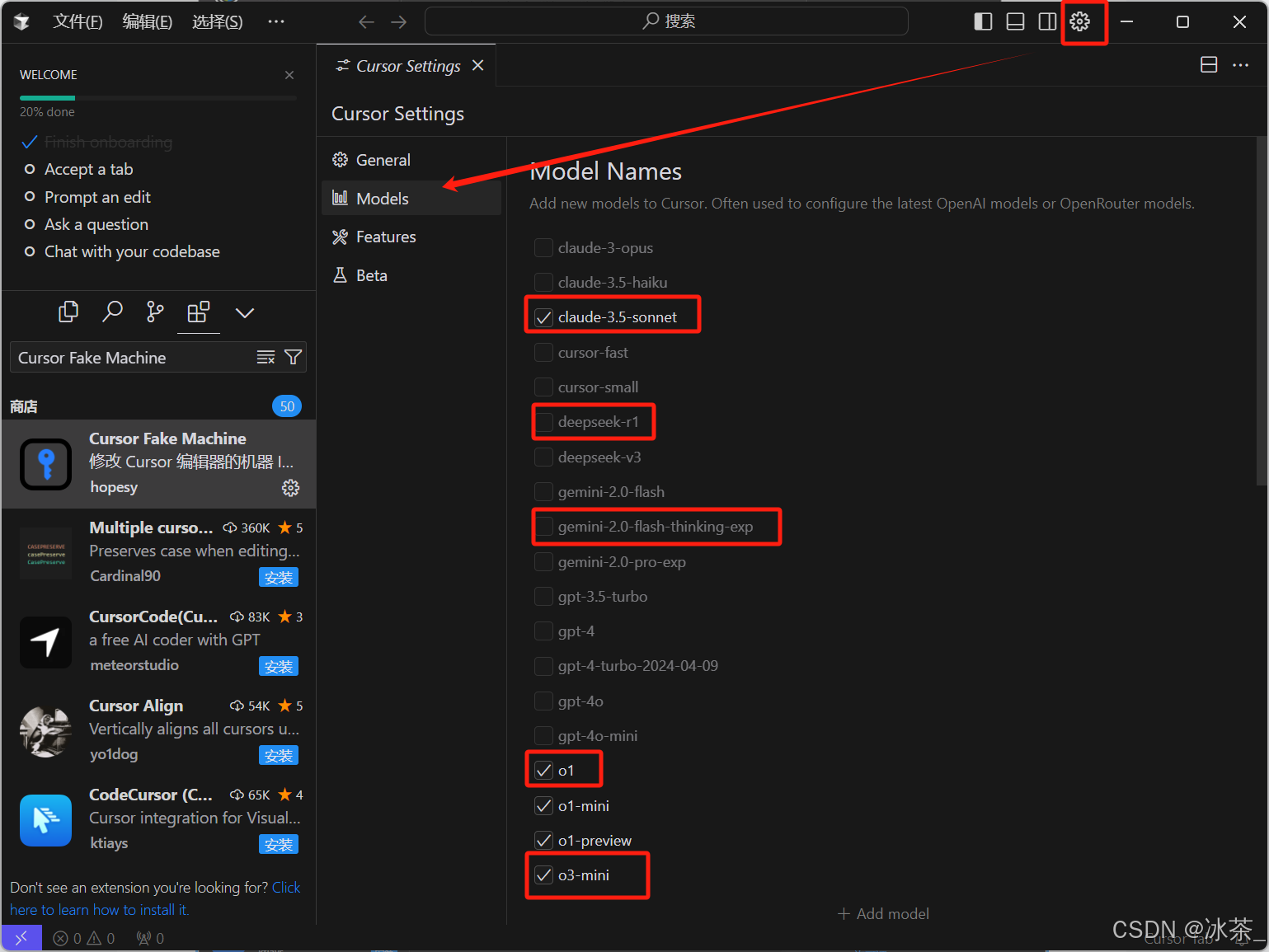This screenshot has height=952, width=1269.
Task: Show errors and warnings in status bar
Action: [83, 938]
